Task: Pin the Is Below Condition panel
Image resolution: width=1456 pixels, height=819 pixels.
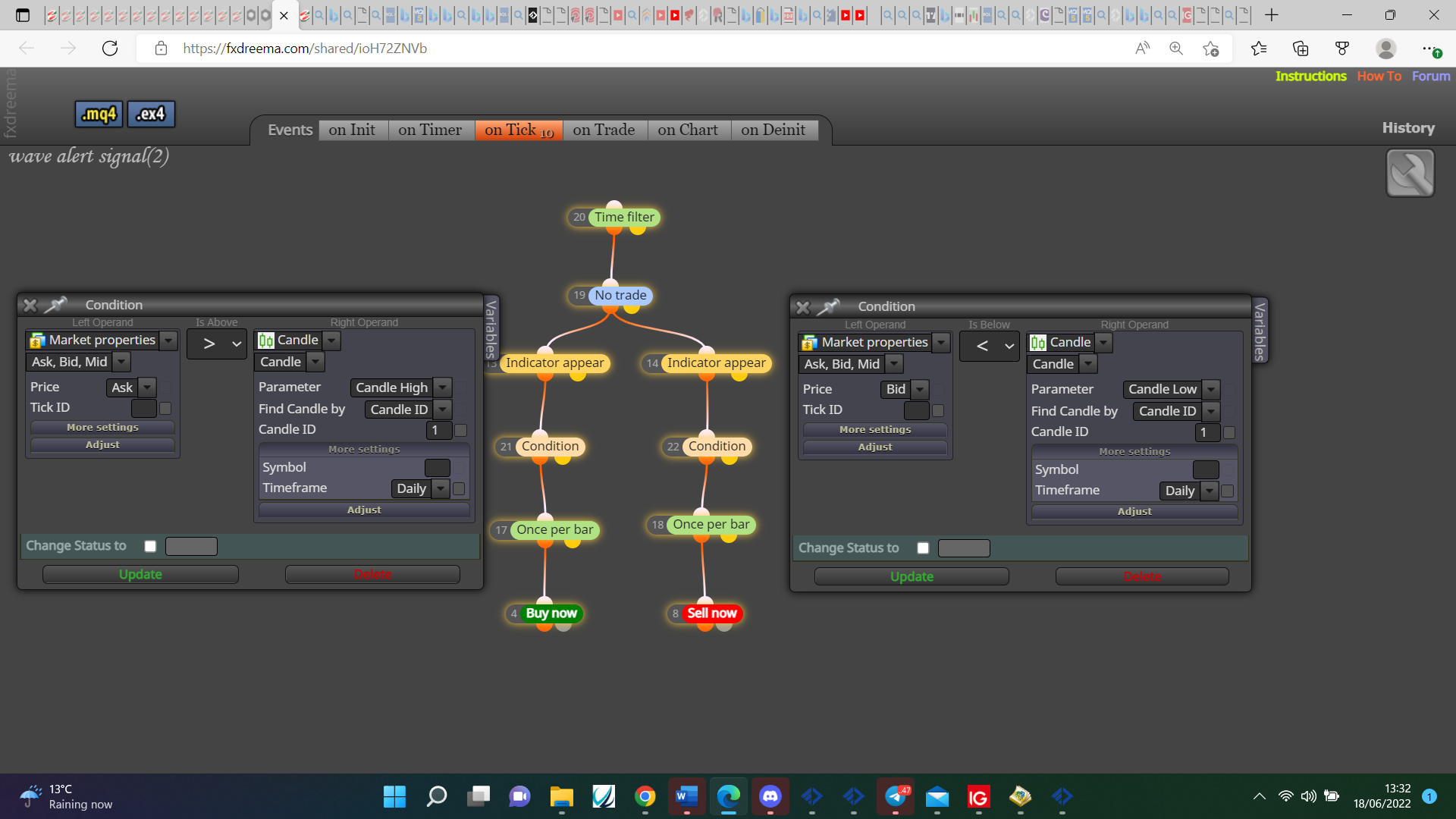Action: [828, 307]
